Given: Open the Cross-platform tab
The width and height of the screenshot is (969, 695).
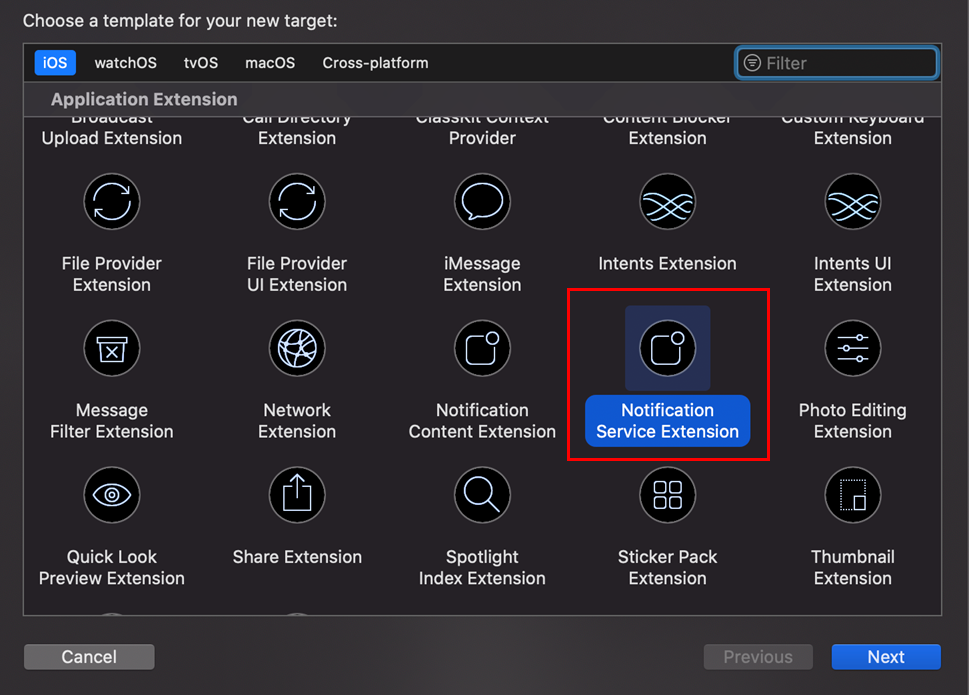Looking at the screenshot, I should (375, 63).
